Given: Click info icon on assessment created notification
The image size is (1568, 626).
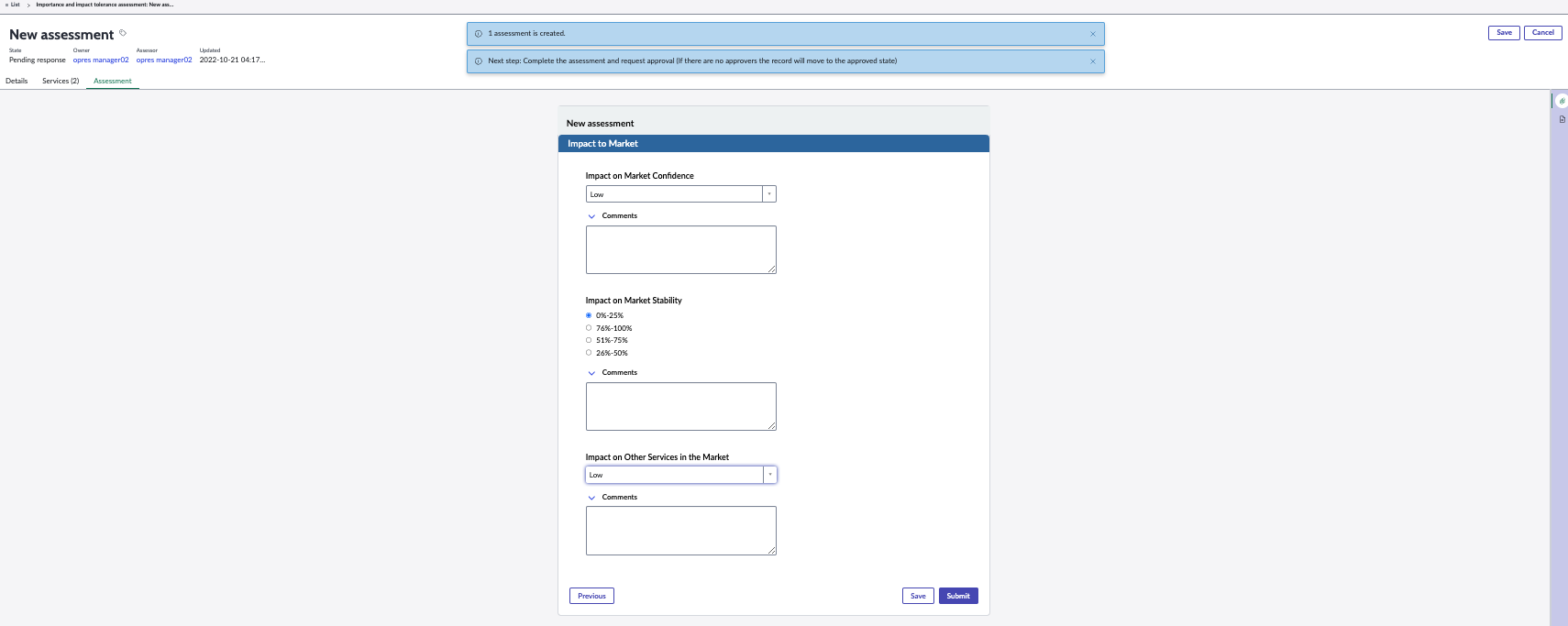Looking at the screenshot, I should (x=478, y=34).
